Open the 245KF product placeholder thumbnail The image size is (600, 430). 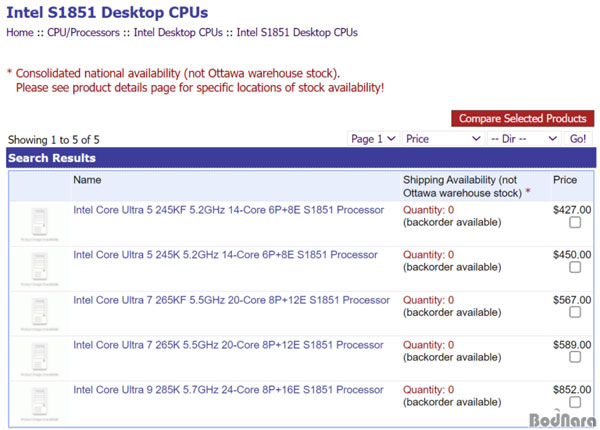click(39, 224)
